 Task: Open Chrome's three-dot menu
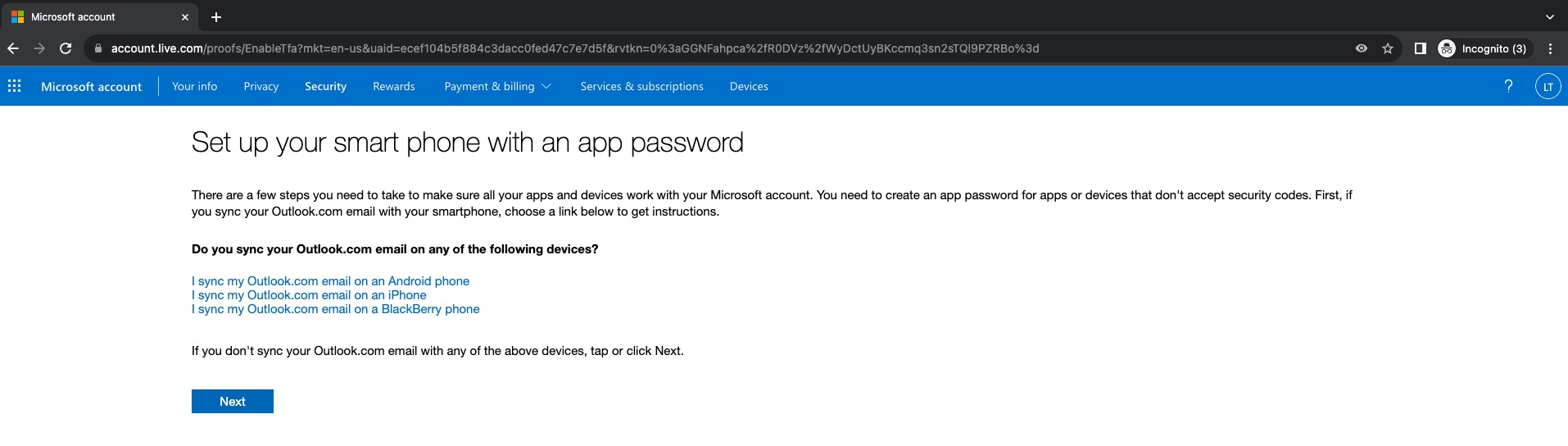pos(1550,48)
